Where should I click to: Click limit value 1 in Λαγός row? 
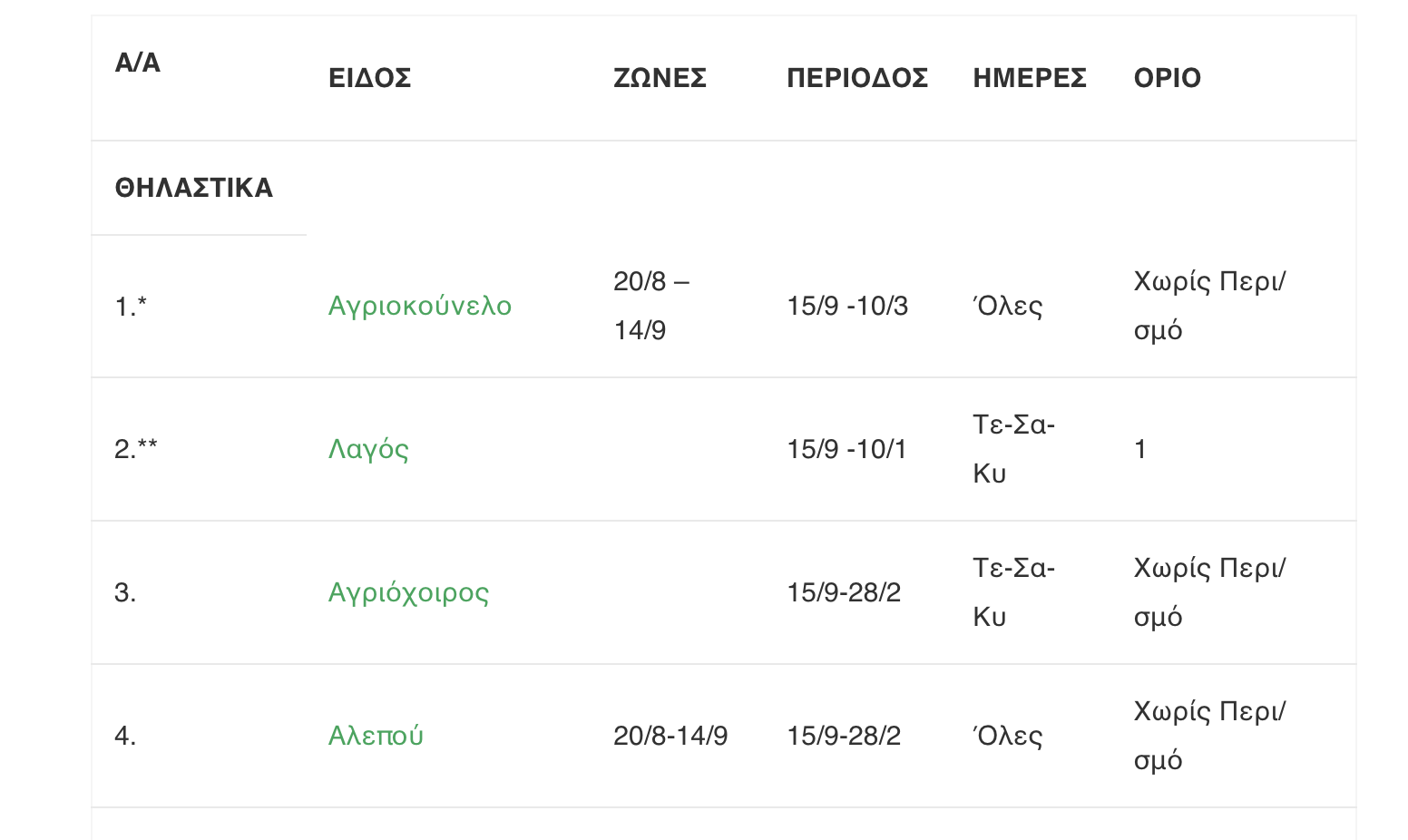click(x=1140, y=449)
